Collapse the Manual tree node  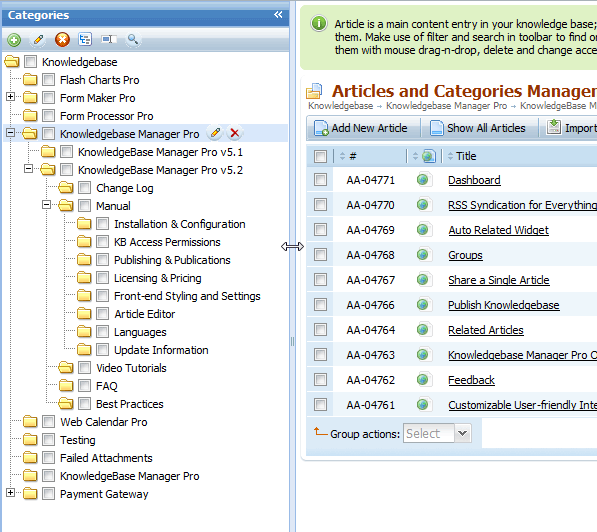[46, 204]
